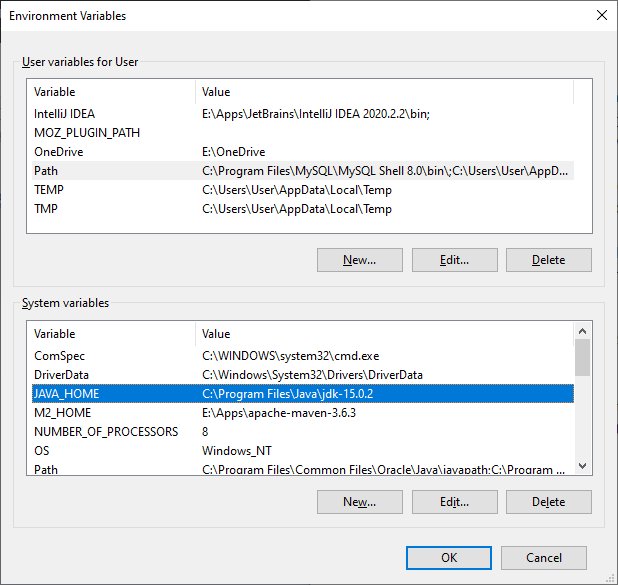Select the TMP user variable

pos(47,209)
